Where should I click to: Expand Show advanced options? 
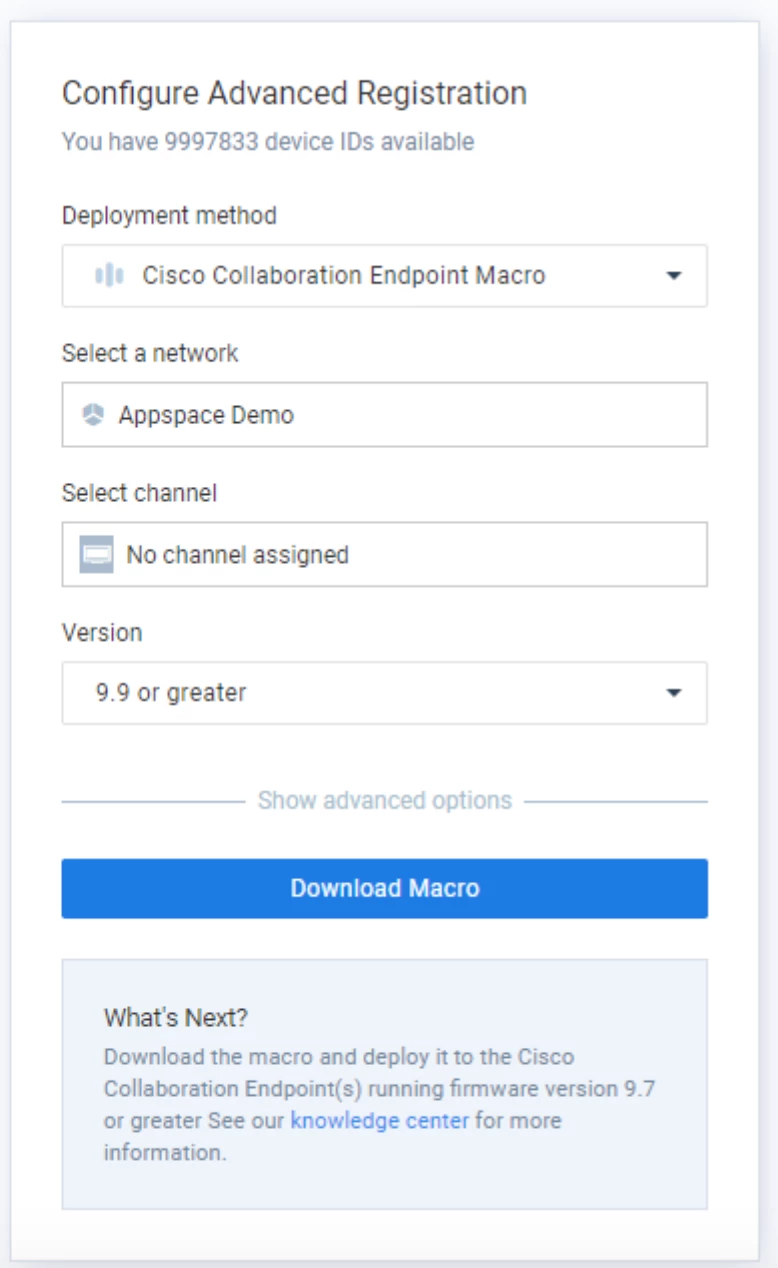point(385,800)
